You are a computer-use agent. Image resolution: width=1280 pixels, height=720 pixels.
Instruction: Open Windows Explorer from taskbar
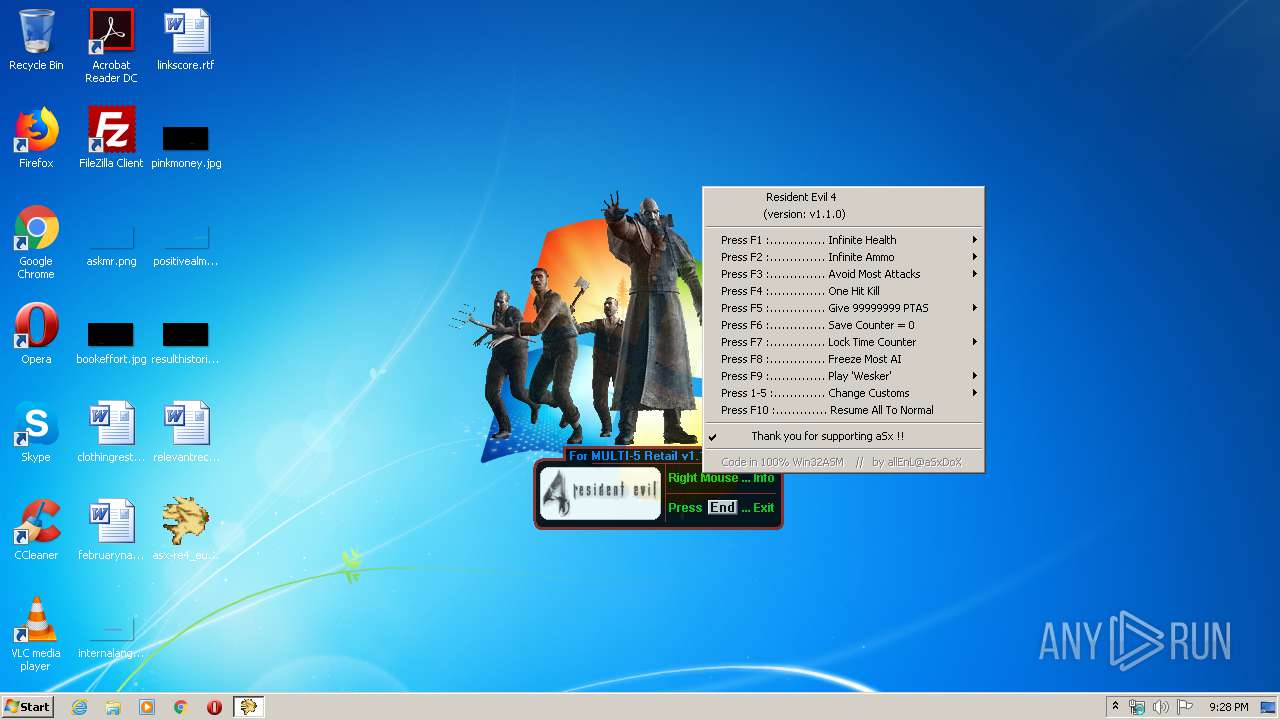113,707
